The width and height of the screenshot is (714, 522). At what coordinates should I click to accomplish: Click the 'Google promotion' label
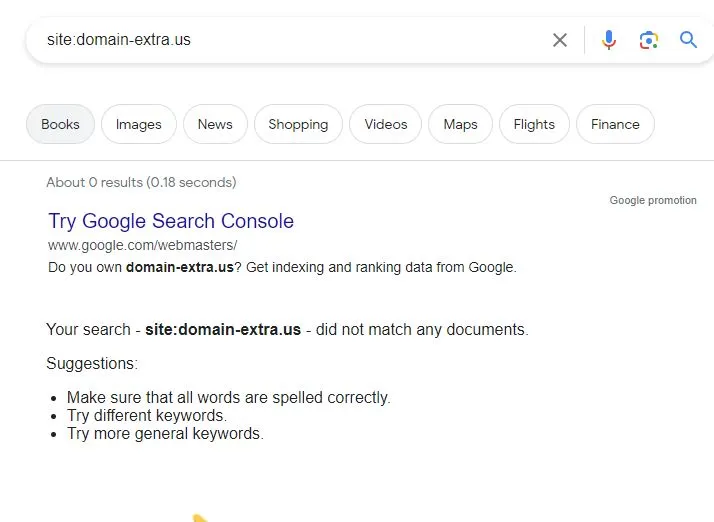click(653, 200)
